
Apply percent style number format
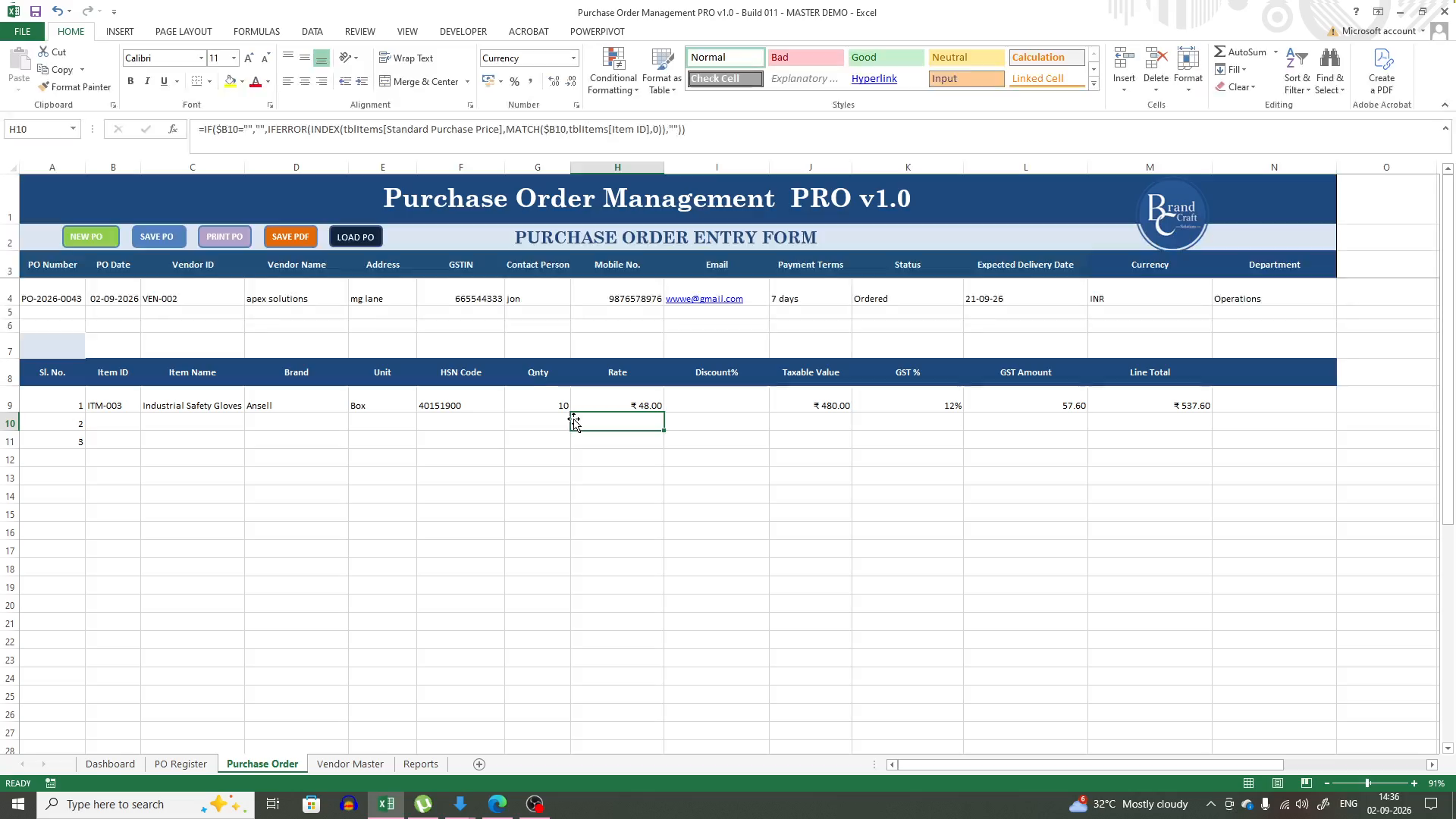[x=514, y=81]
